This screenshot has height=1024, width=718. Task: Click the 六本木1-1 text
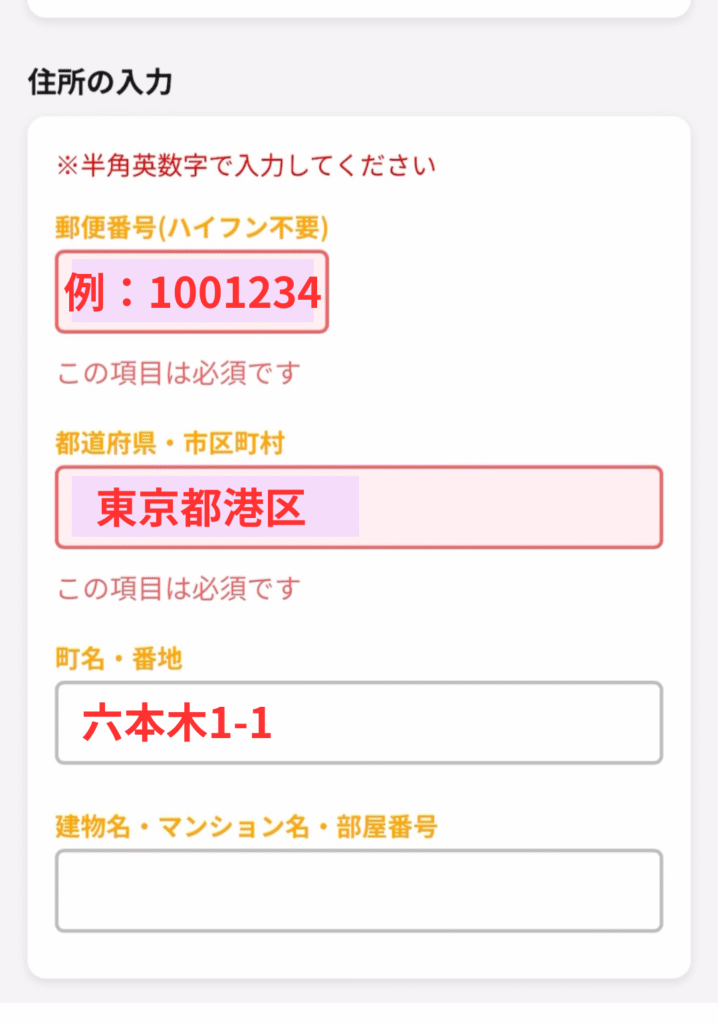[x=178, y=724]
